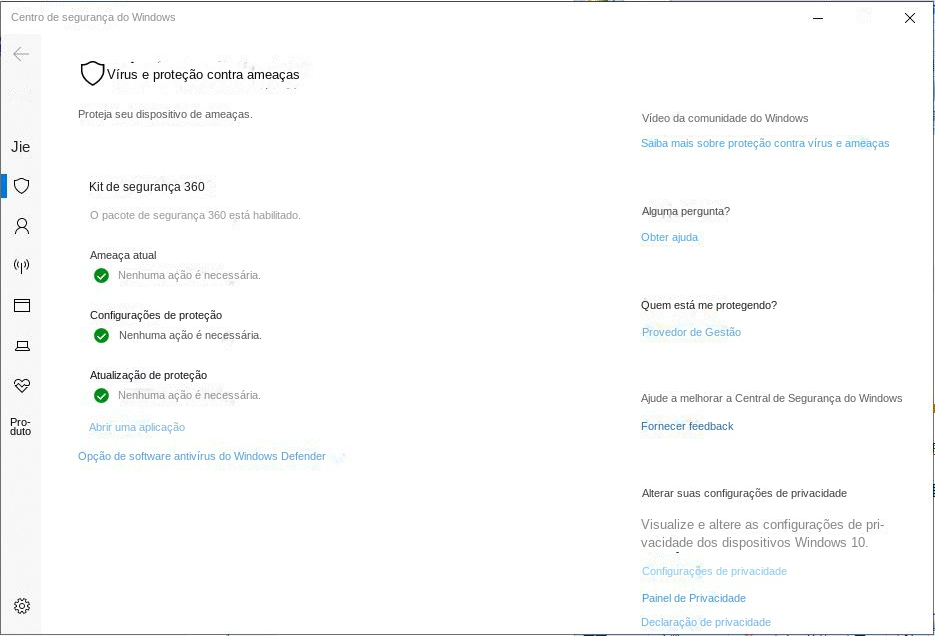Open account protection person icon
The image size is (935, 636).
pyautogui.click(x=21, y=226)
